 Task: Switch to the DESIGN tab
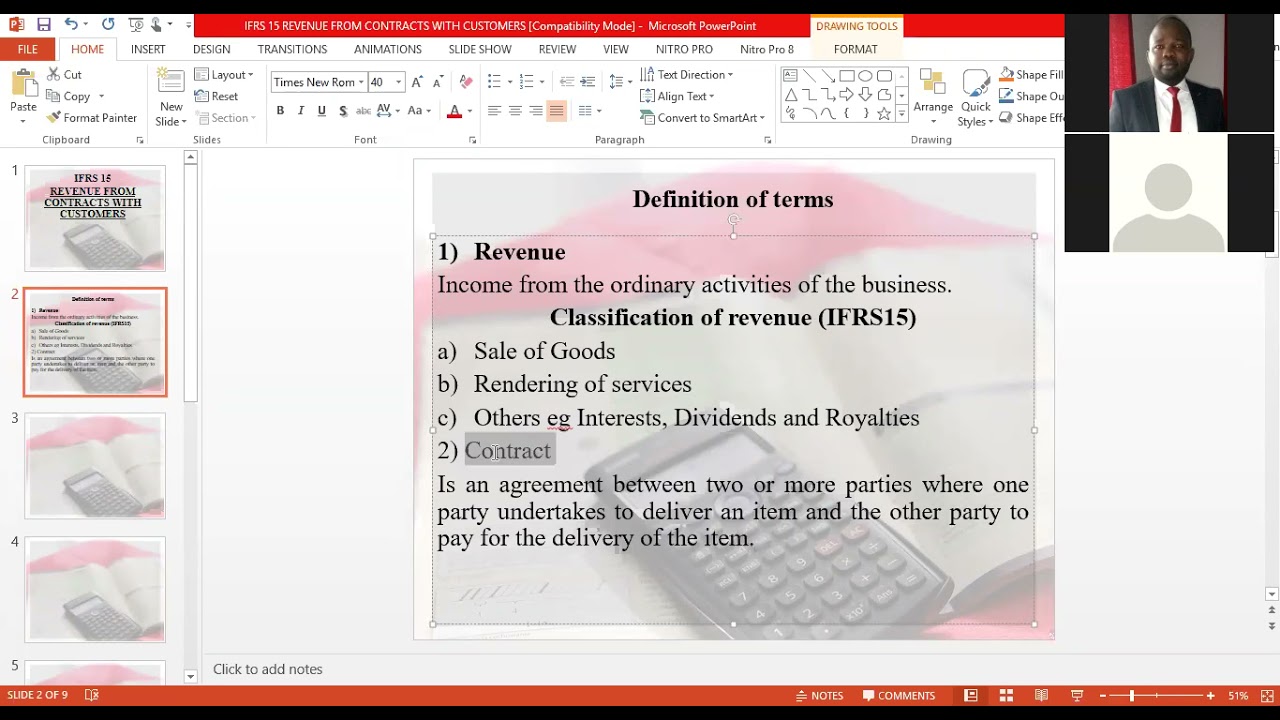coord(212,49)
